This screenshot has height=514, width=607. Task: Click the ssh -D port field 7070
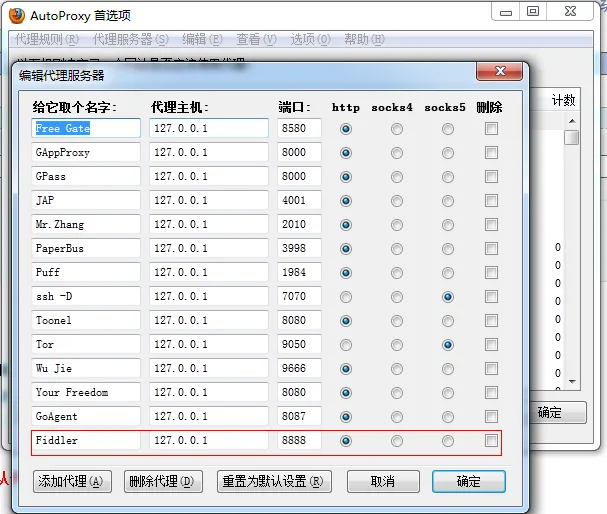(299, 296)
